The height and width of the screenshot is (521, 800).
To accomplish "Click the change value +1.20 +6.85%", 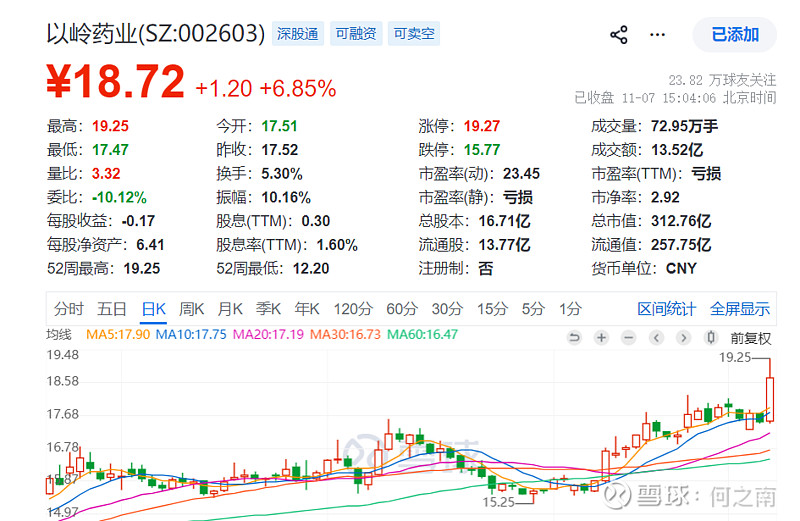I will coord(266,88).
